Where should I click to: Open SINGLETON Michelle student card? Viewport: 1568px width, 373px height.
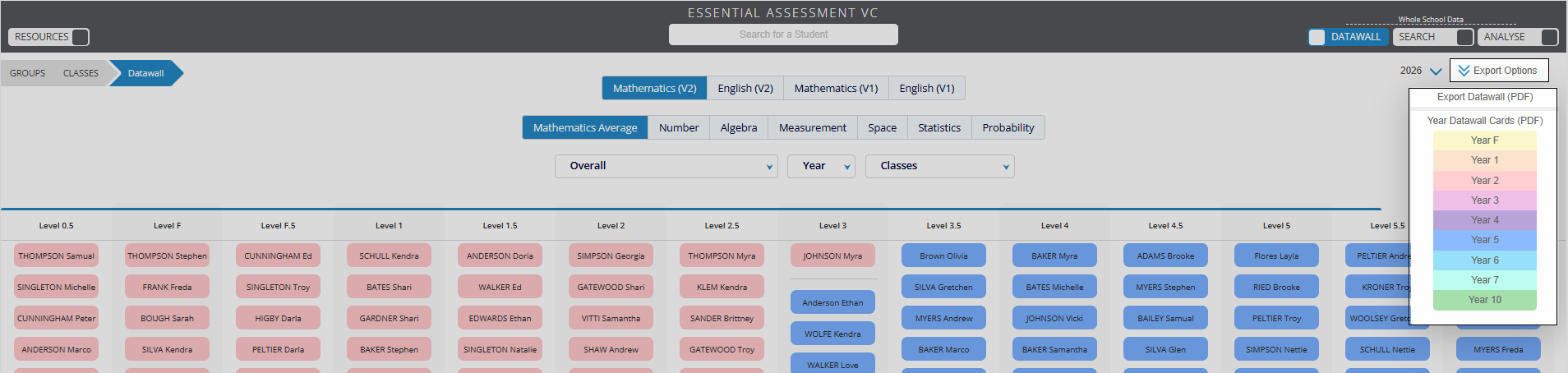[x=57, y=287]
